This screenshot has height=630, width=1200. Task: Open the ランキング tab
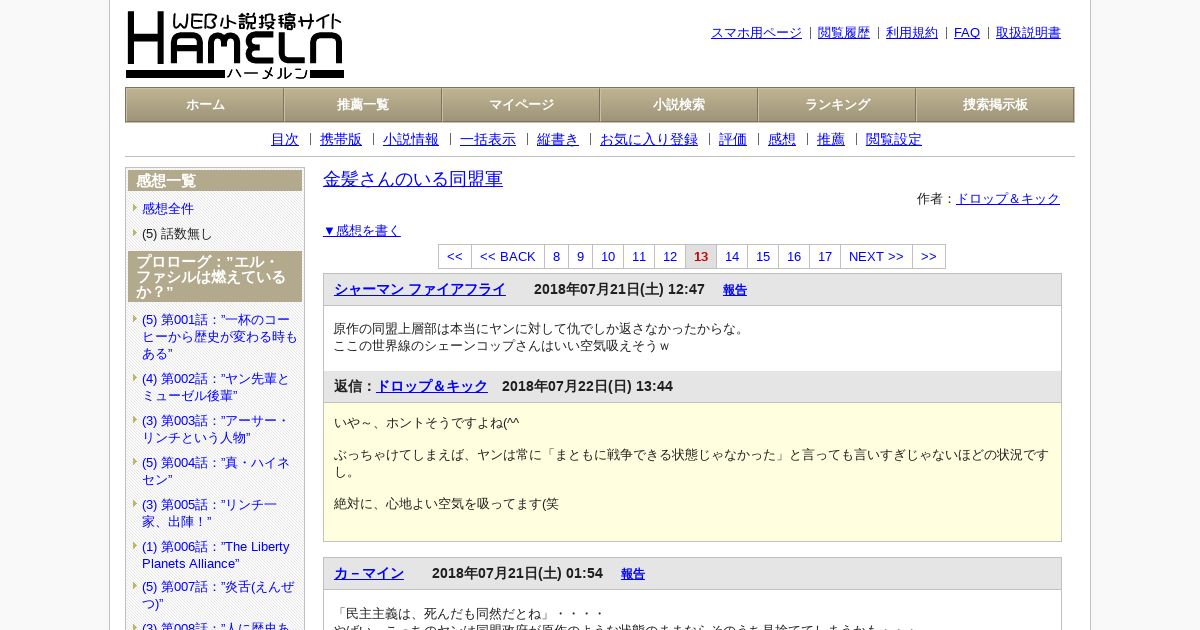[x=837, y=105]
